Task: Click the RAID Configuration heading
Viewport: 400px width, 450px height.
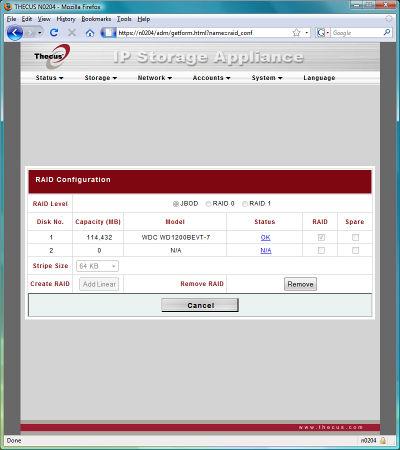Action: 73,180
